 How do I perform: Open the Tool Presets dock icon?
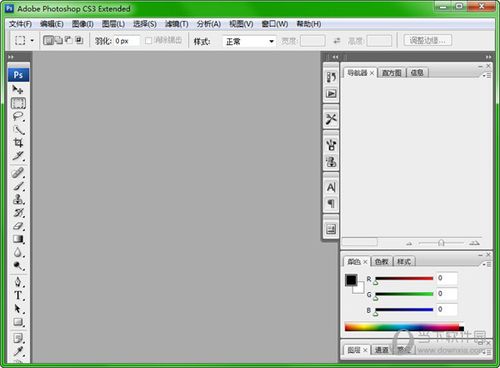point(331,119)
